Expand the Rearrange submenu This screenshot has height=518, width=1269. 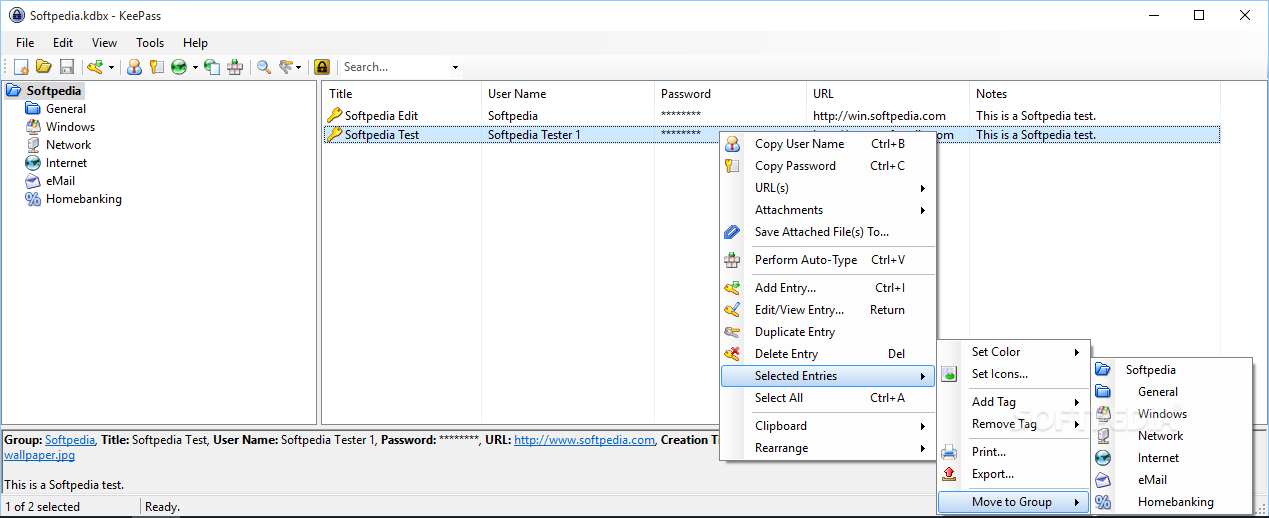[x=828, y=448]
